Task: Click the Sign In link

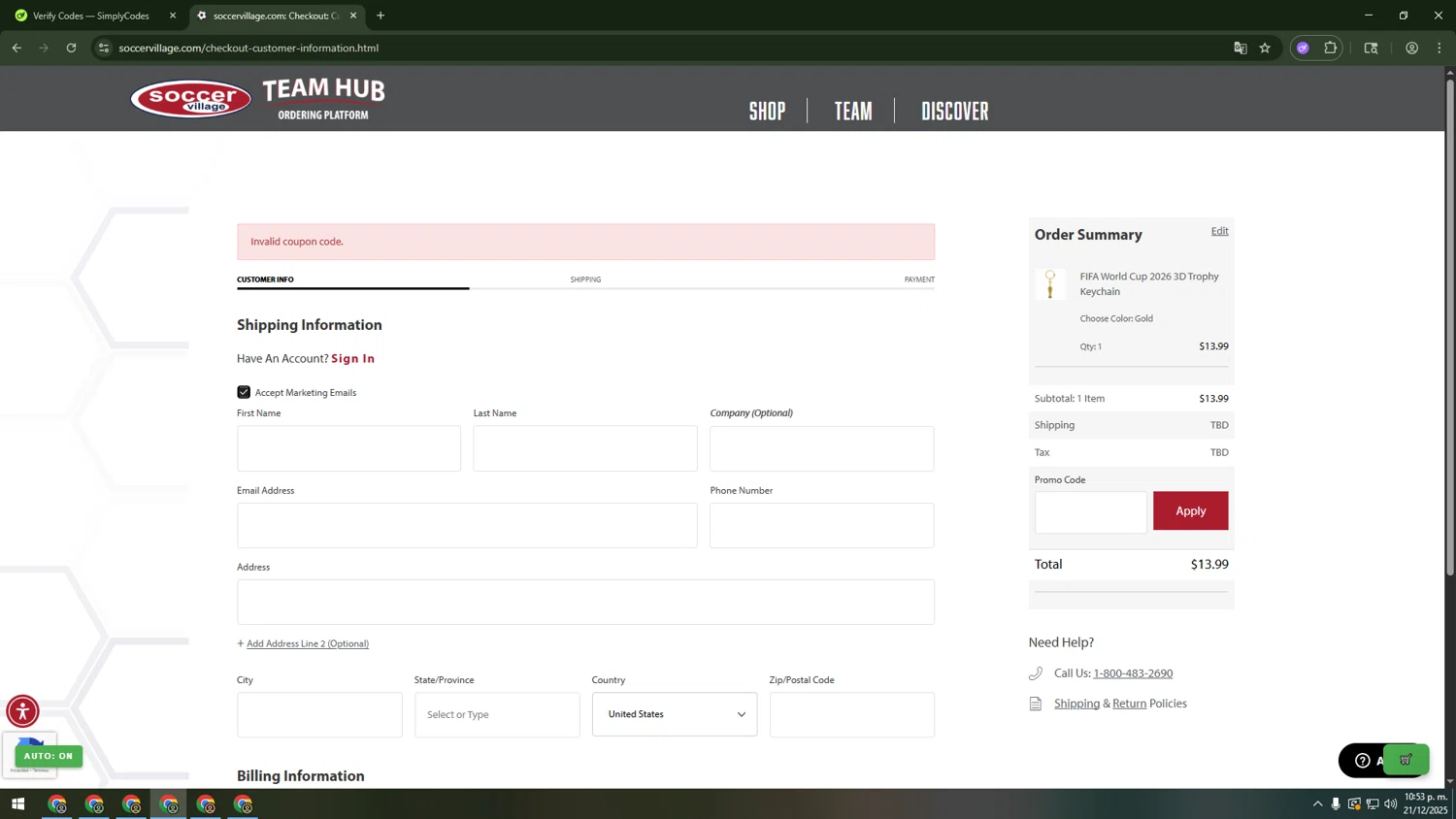Action: (x=353, y=358)
